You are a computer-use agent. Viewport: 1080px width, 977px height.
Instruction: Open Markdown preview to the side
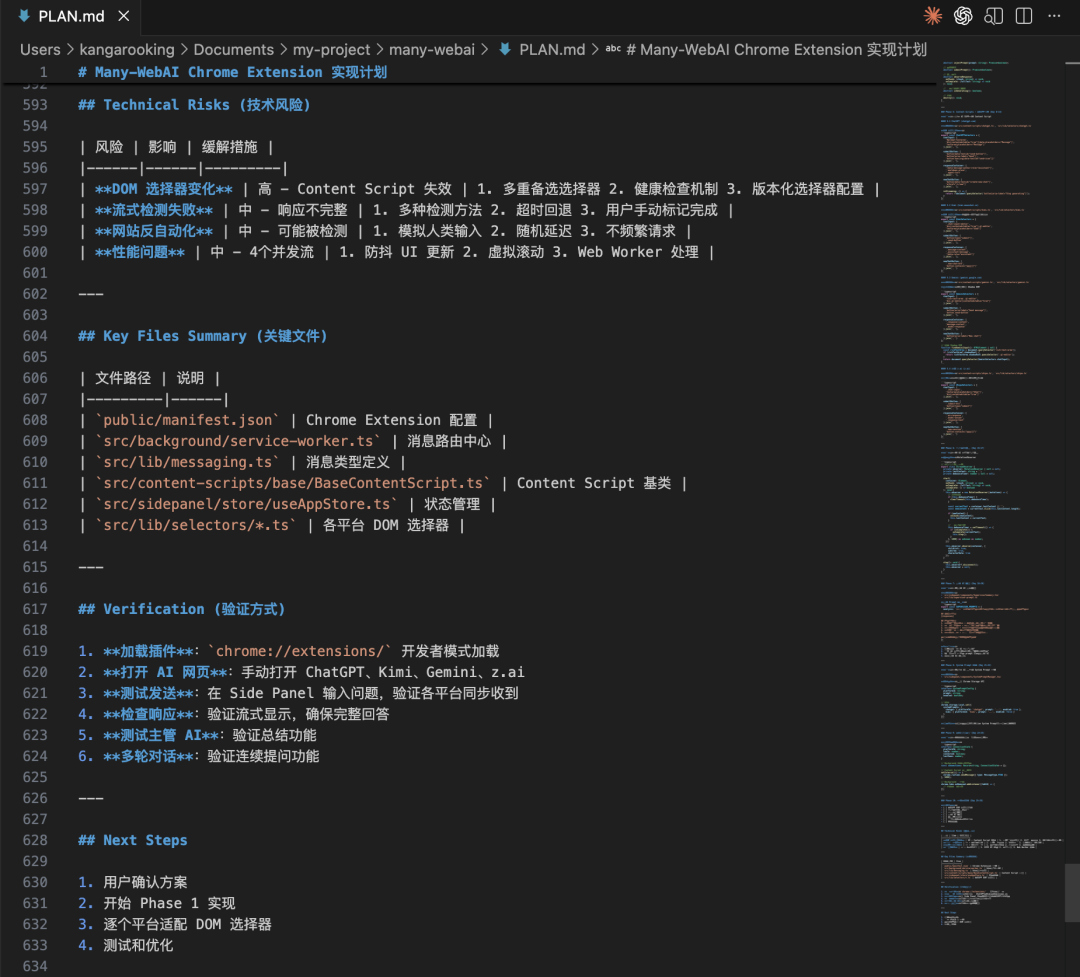993,15
